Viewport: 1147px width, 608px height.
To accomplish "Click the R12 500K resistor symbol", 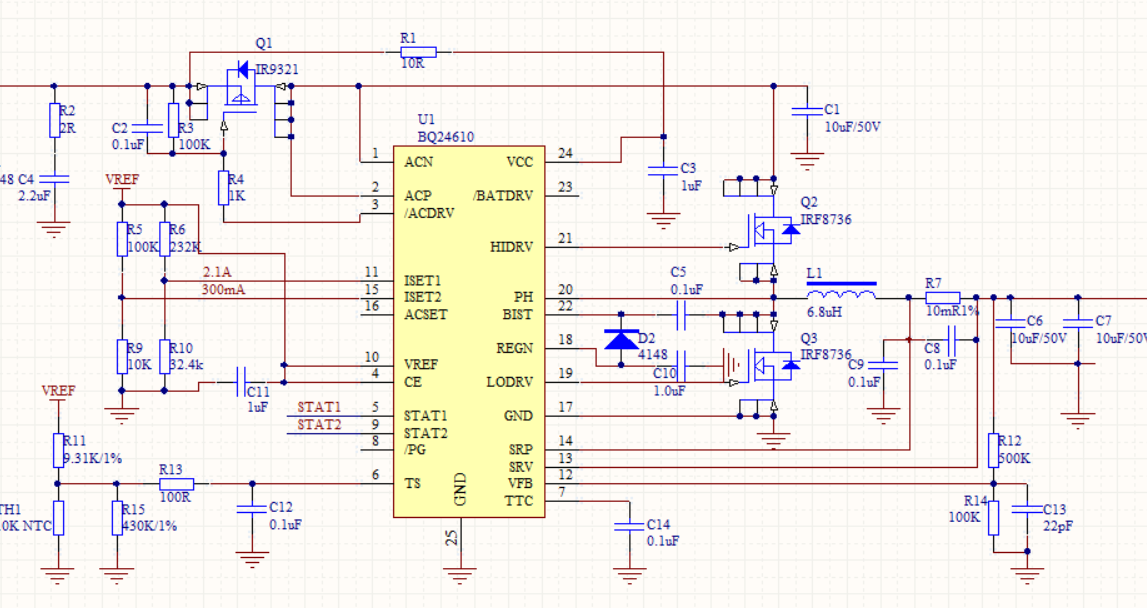I will [x=993, y=450].
